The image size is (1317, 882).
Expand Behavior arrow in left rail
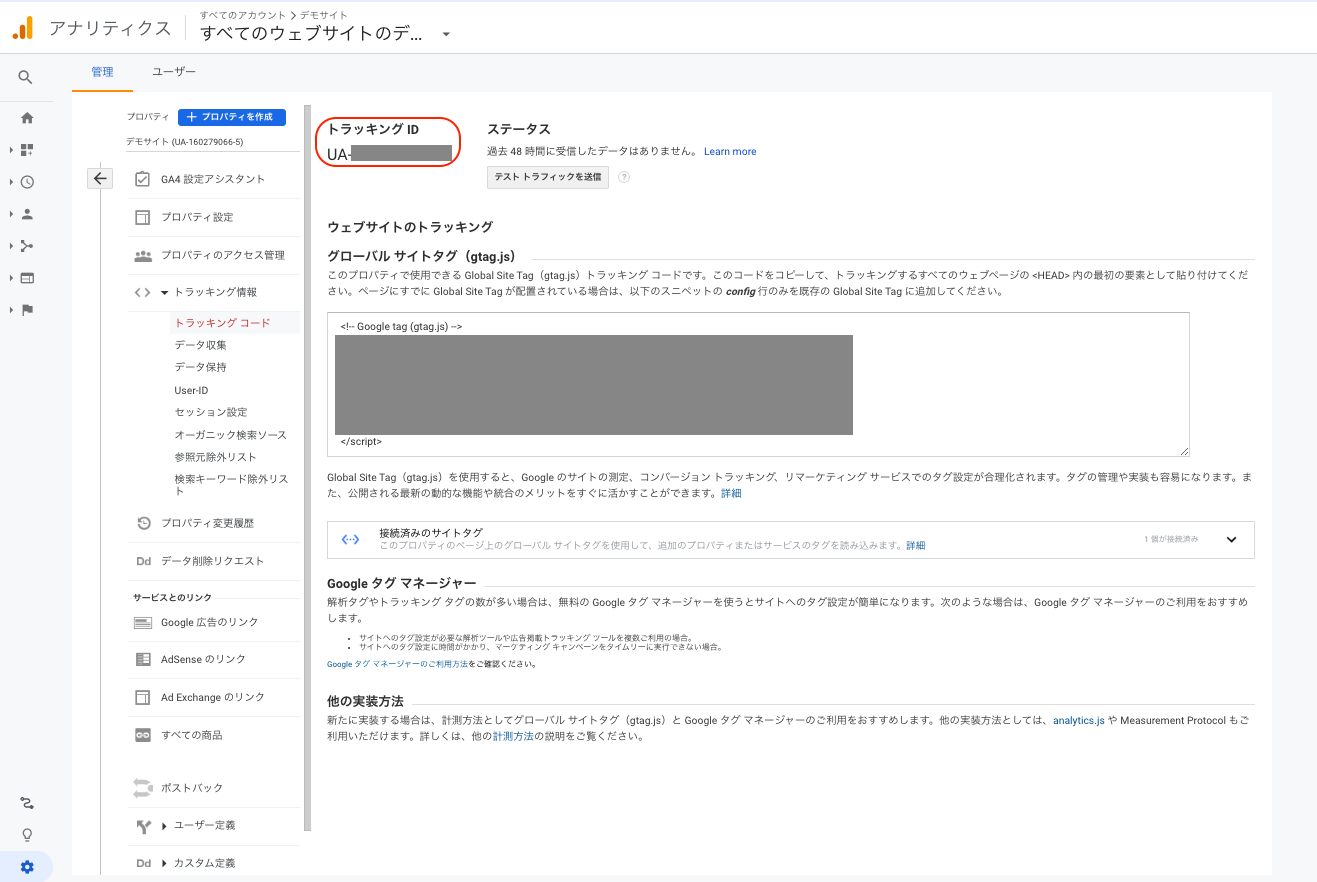point(11,278)
